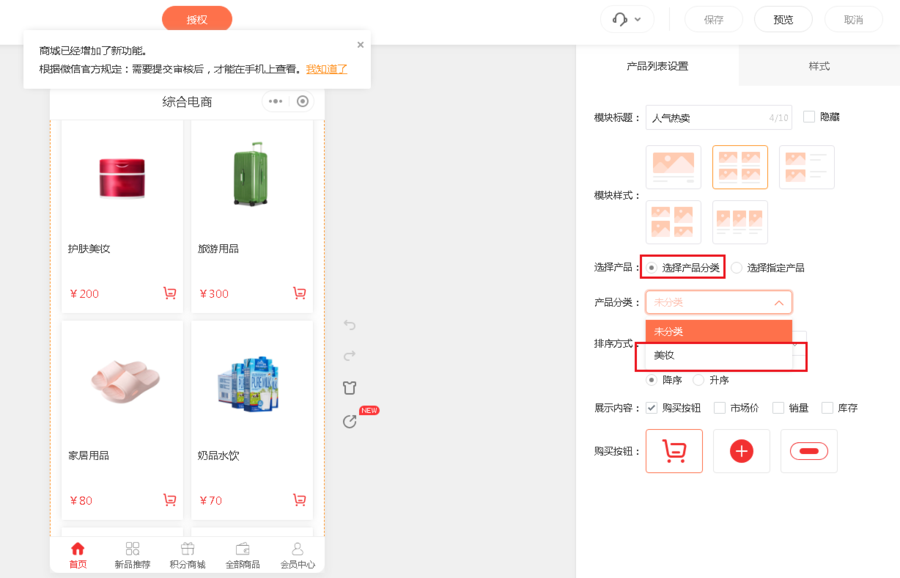Open the history dropdown near the toolbar
The image size is (900, 578).
click(x=627, y=19)
